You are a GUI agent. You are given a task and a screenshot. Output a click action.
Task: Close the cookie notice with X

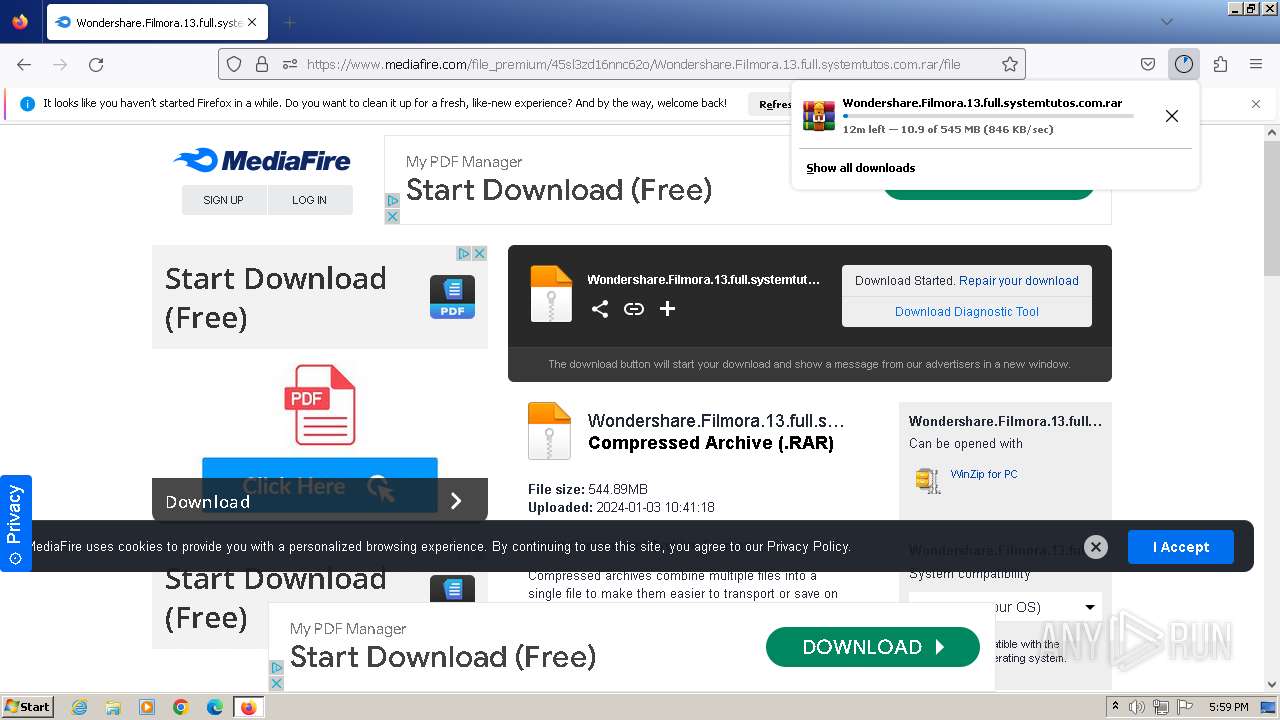coord(1096,547)
